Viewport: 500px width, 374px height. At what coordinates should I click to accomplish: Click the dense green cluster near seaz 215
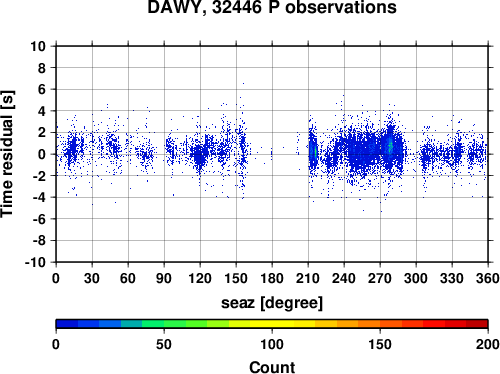(x=314, y=152)
